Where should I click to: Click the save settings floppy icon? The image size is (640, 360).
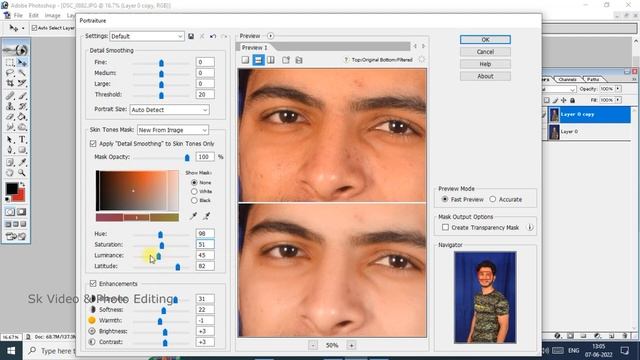tap(191, 36)
